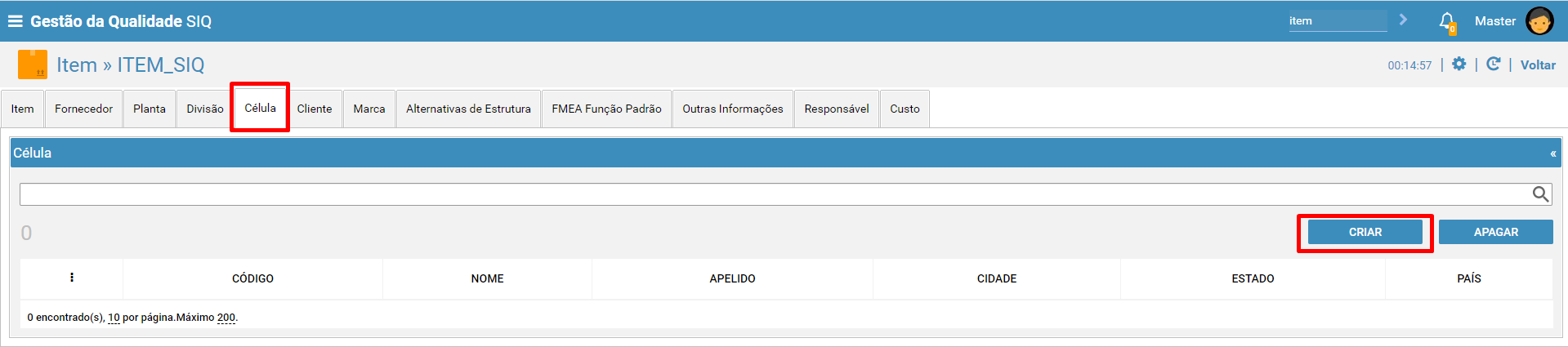This screenshot has width=1568, height=347.
Task: Sort by the CÓDIGO column header
Action: [252, 278]
